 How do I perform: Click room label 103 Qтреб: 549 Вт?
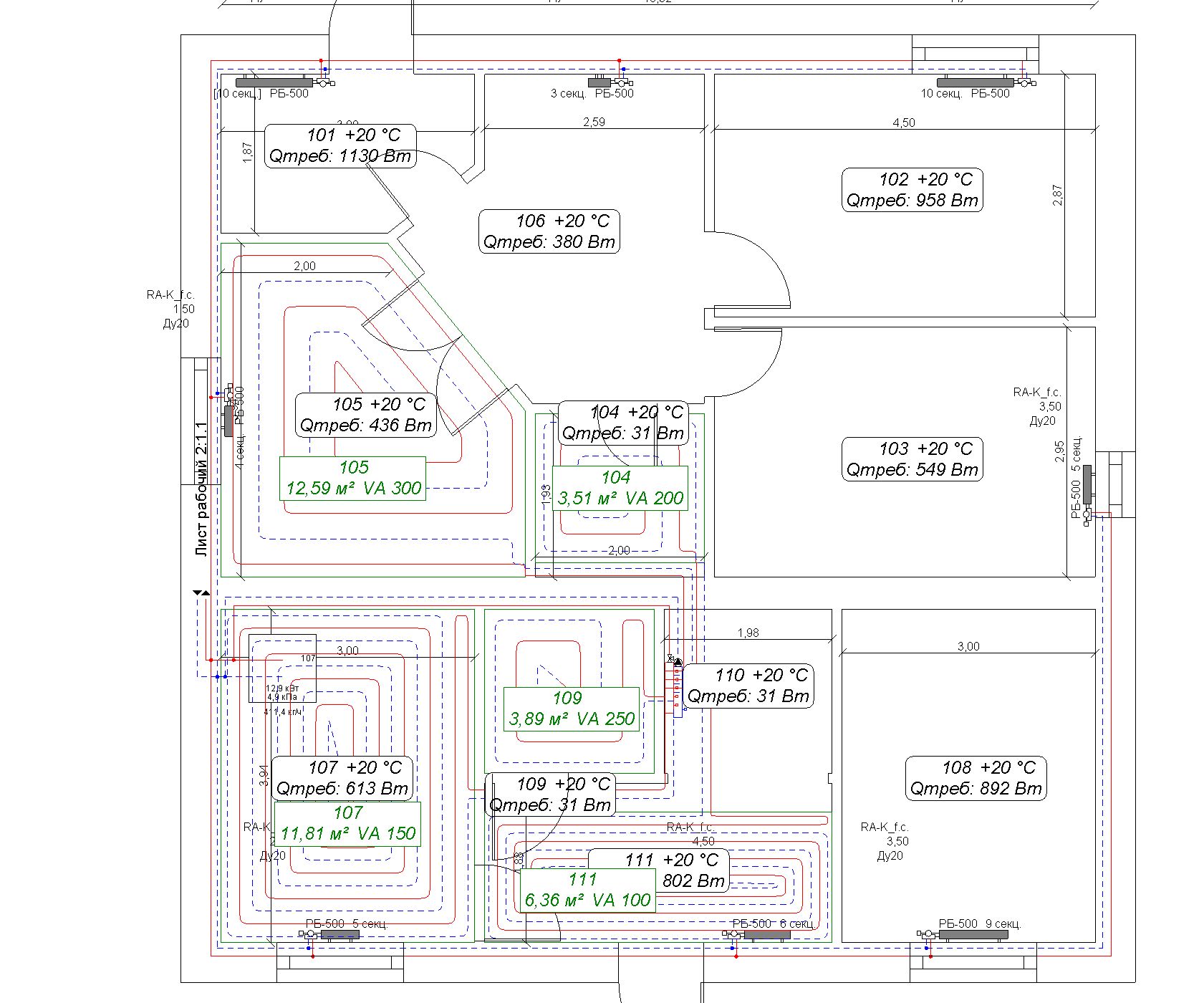(912, 459)
